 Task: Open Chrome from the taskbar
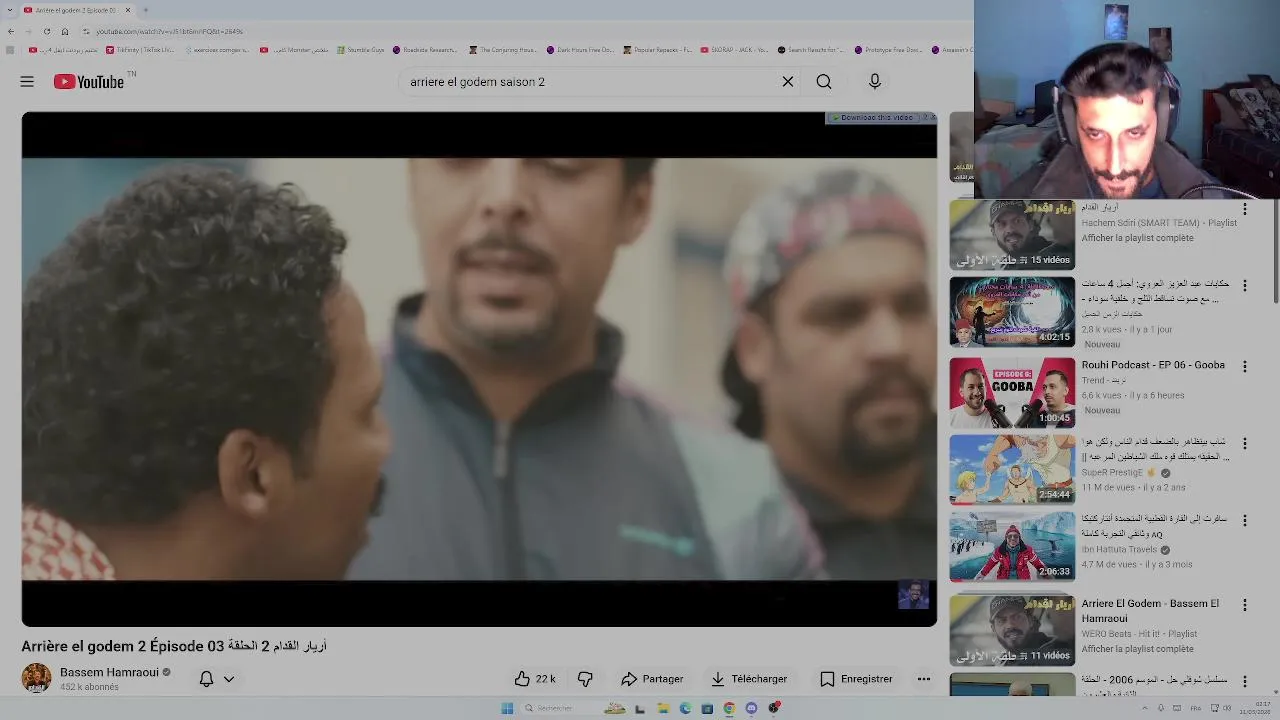click(x=729, y=708)
